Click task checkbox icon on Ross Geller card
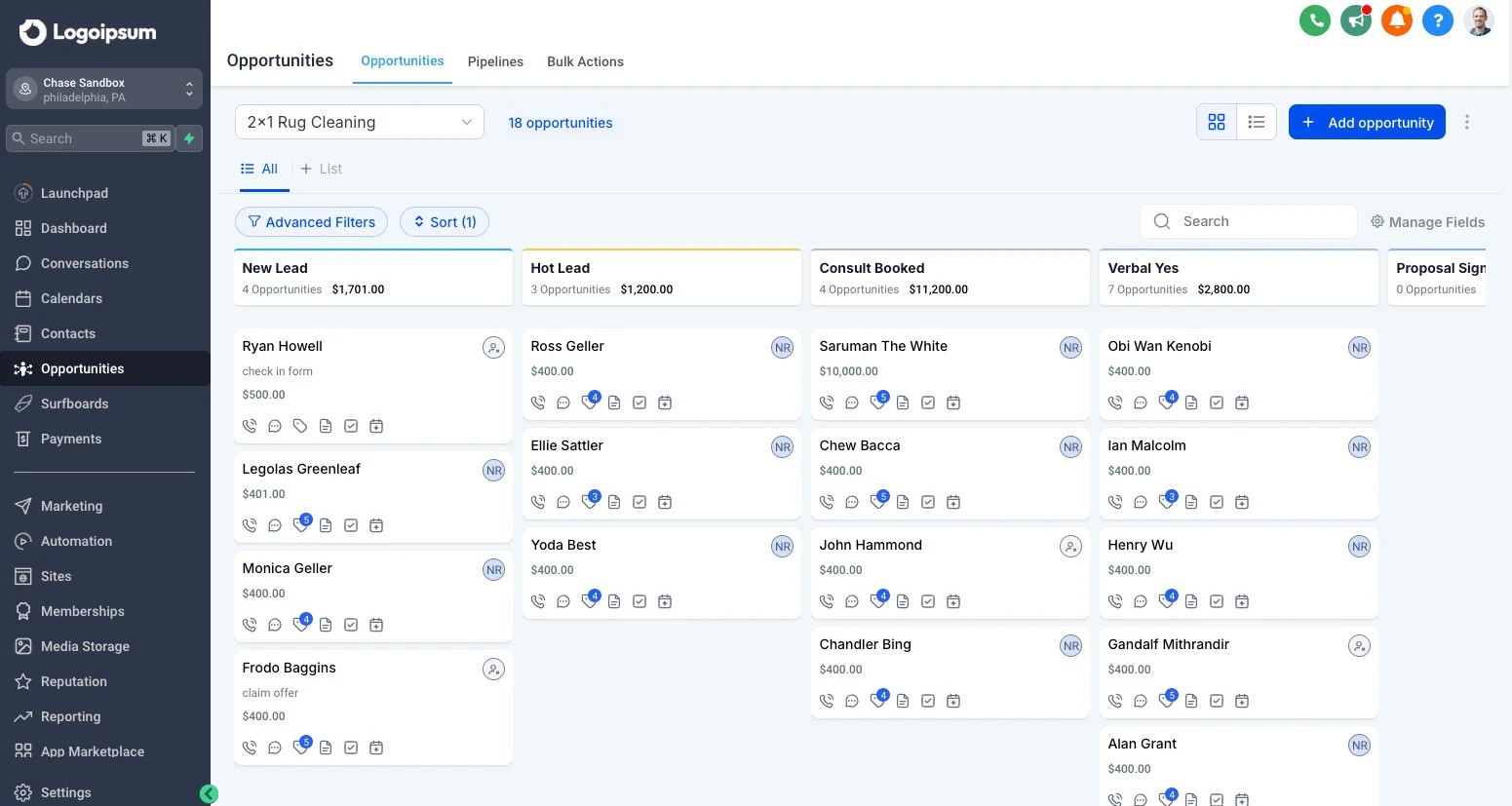Screen dimensions: 1512x806 pyautogui.click(x=640, y=403)
